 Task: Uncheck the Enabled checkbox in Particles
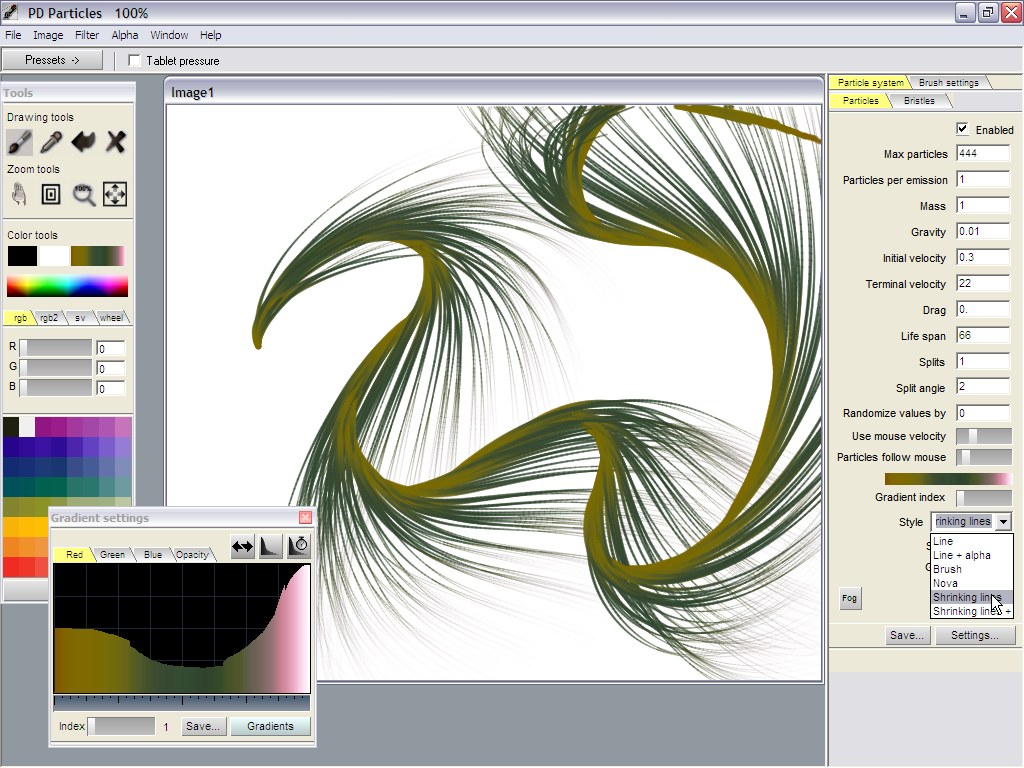coord(962,129)
